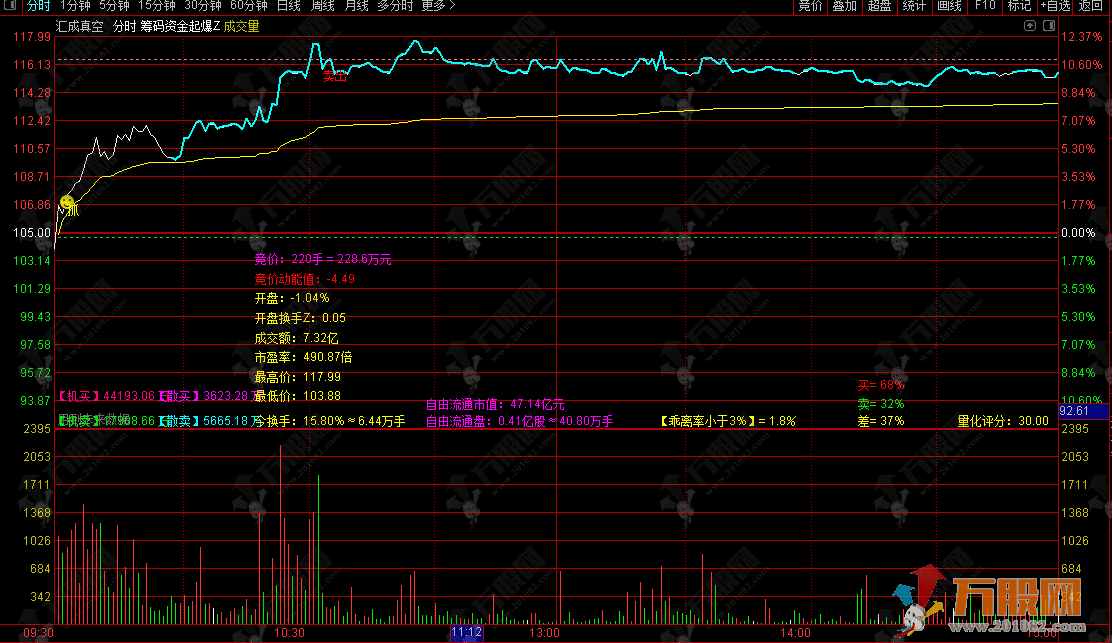Click the 【机买】44193.06 value
Screen dimensions: 1112x643
[106, 396]
